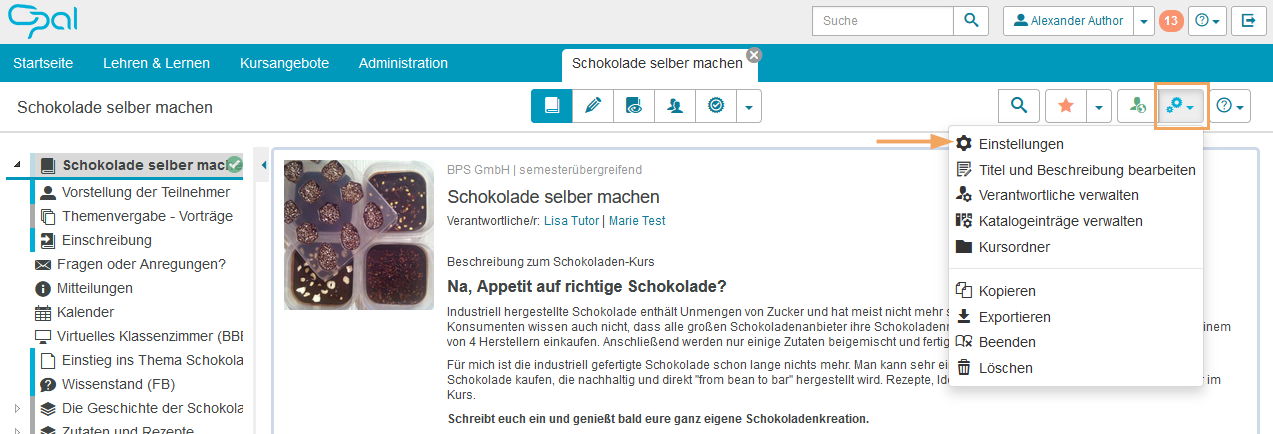Click the course search magnifier button

pos(1018,105)
